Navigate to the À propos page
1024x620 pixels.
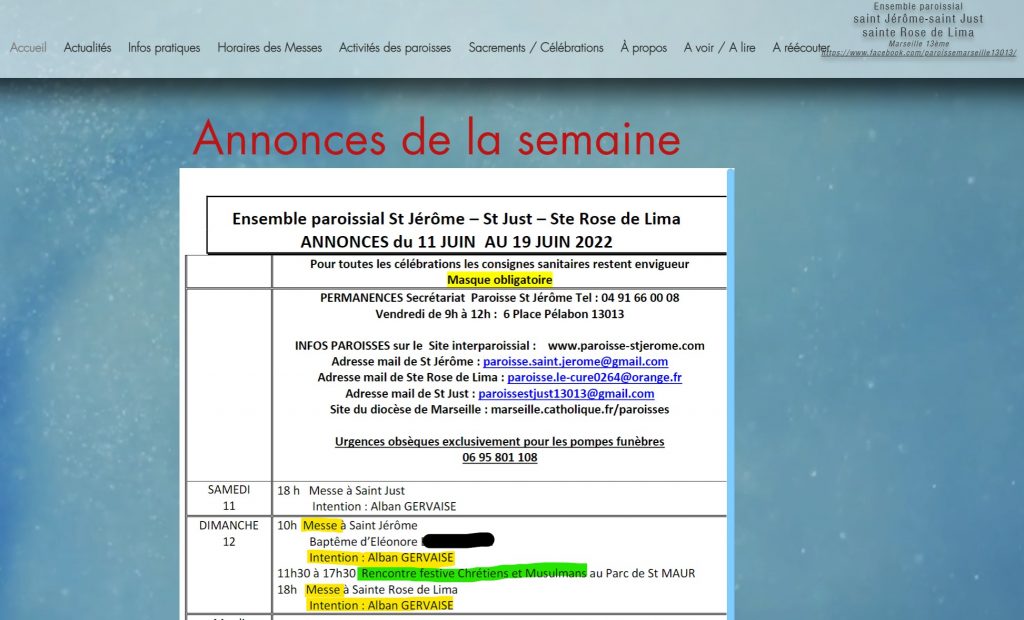(x=643, y=47)
